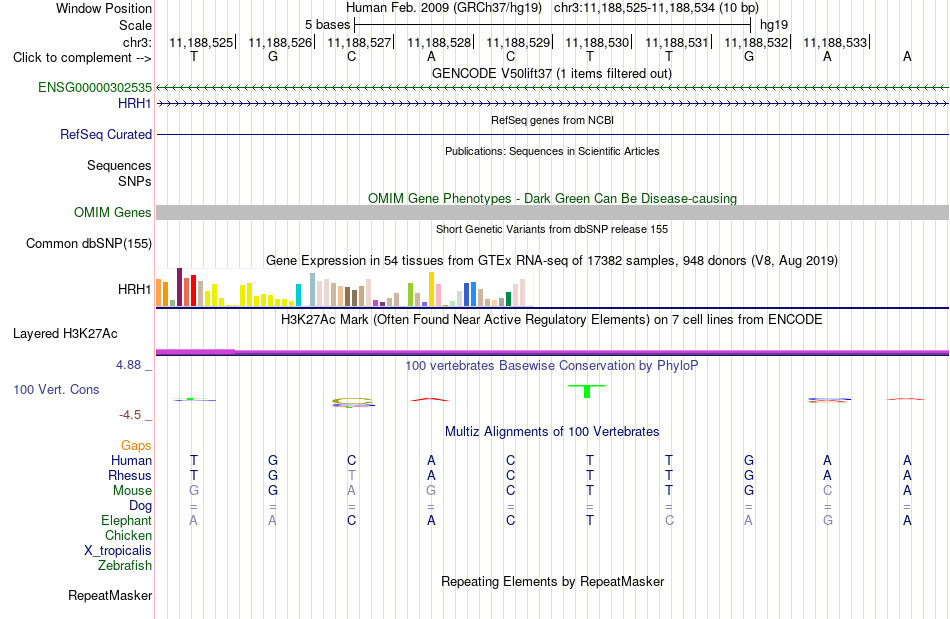Click the RefSeq Curated transcript line
This screenshot has height=619, width=950.
pos(552,134)
